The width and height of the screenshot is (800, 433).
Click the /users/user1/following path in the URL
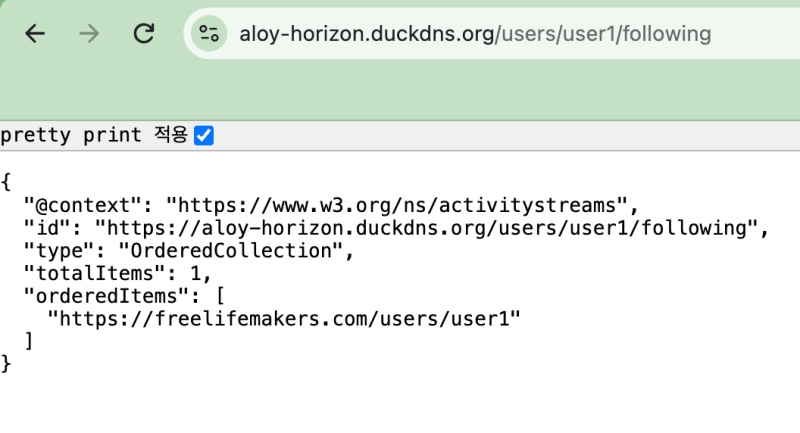(x=603, y=34)
